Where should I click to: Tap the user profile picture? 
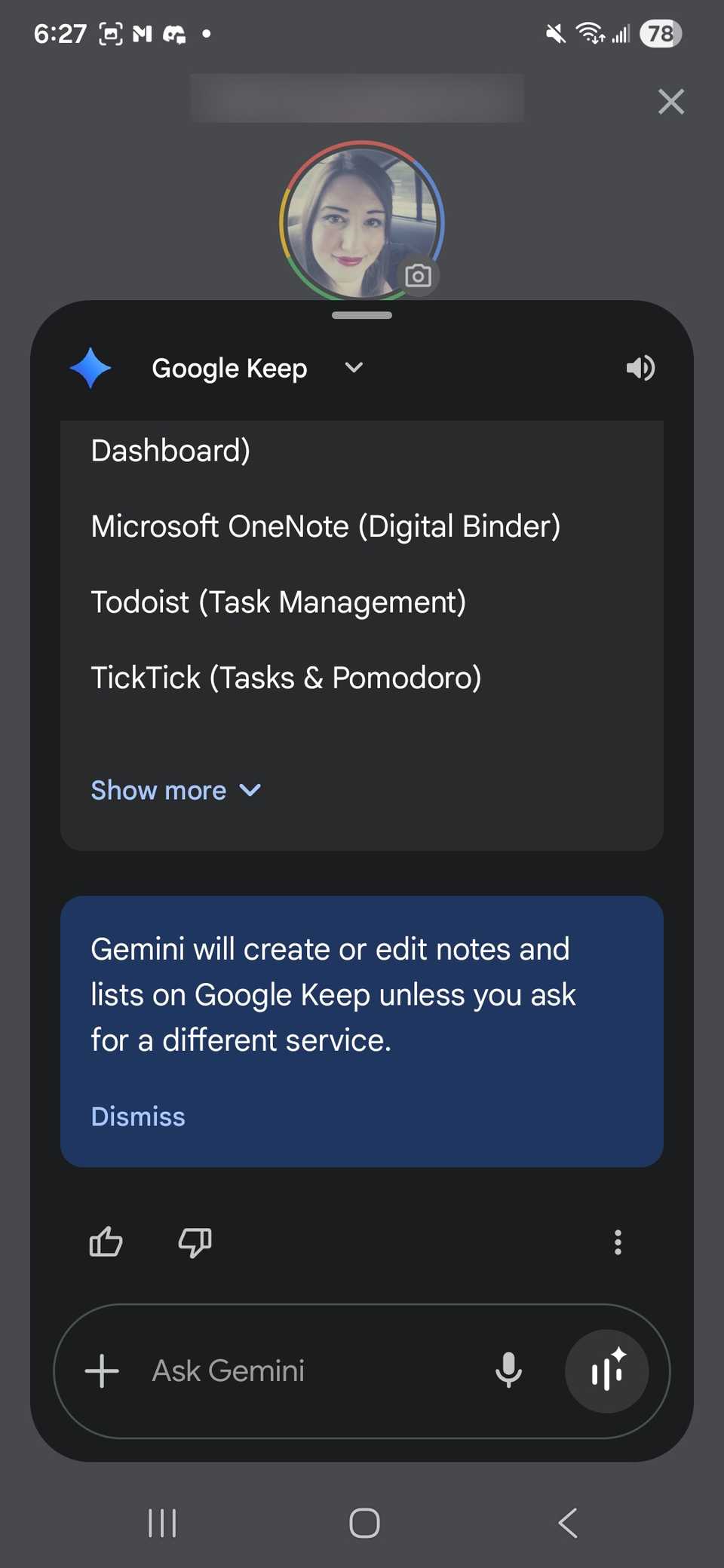pos(361,220)
